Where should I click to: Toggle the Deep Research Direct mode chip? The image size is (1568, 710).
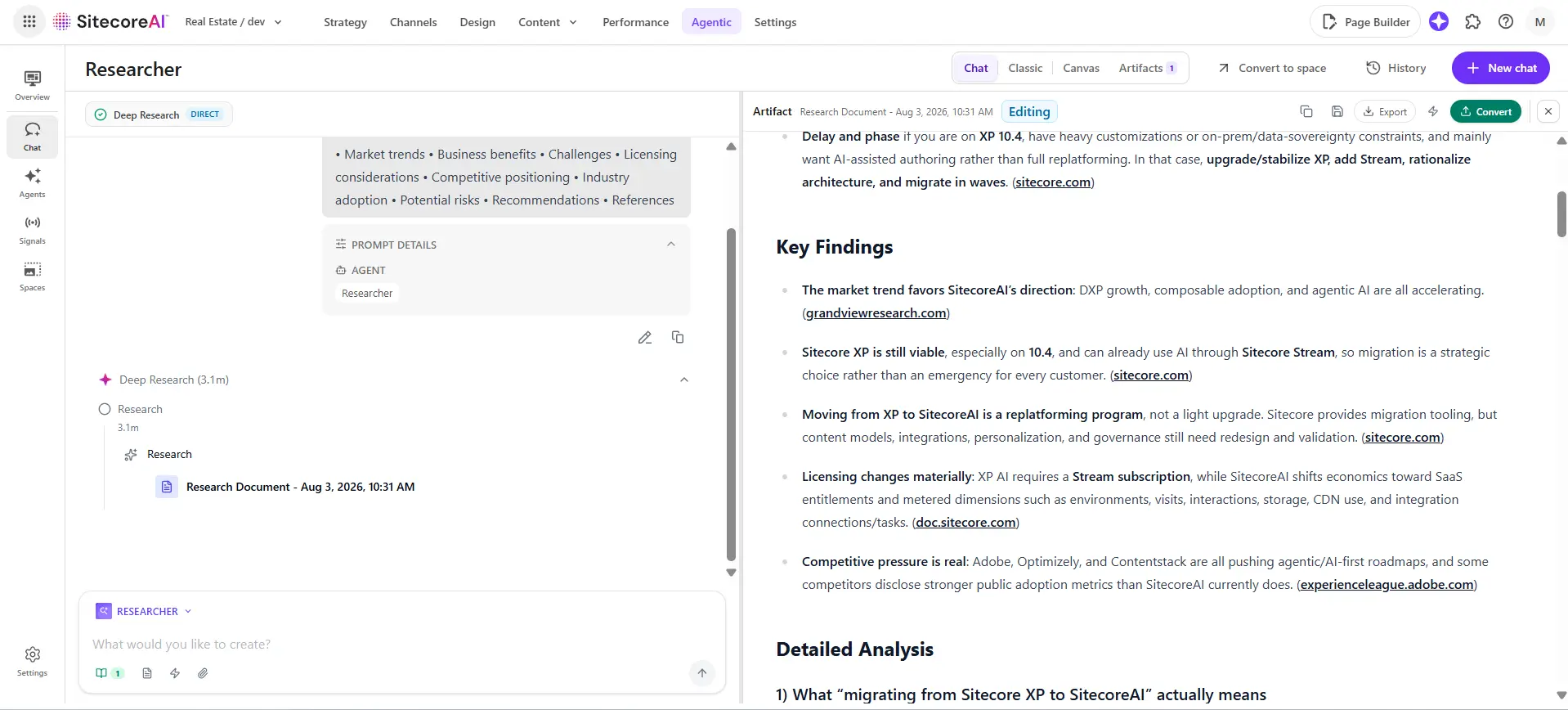[159, 115]
